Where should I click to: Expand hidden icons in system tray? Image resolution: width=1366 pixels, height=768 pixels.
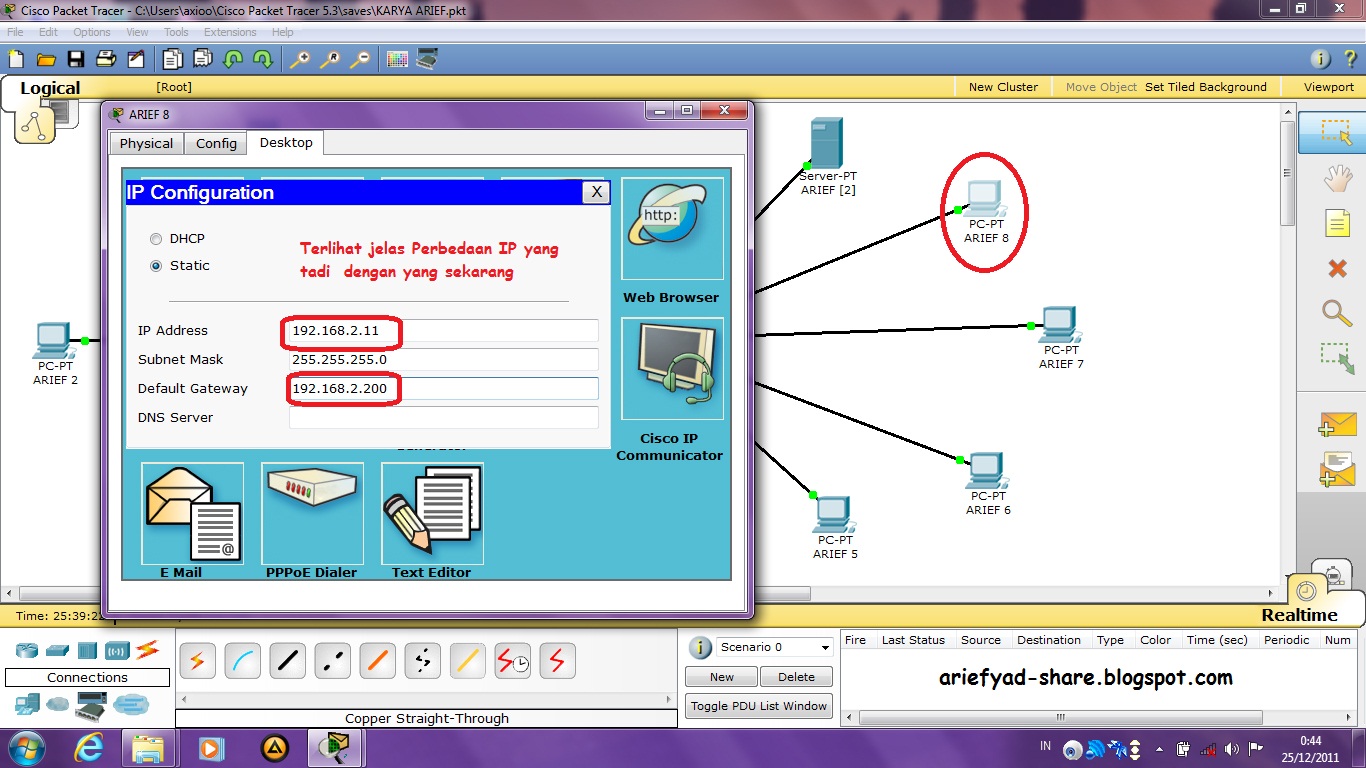[x=1159, y=747]
